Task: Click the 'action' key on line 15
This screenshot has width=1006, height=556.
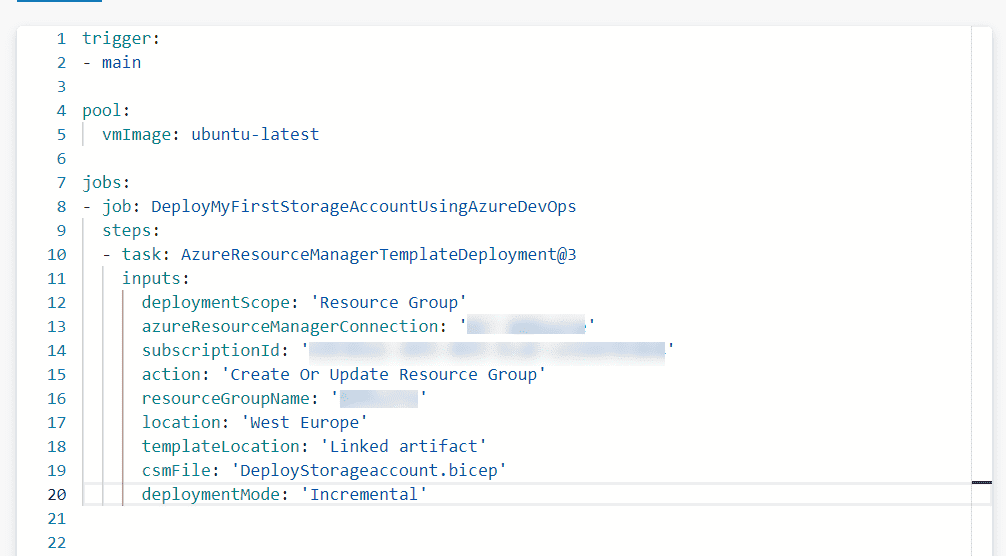Action: (x=171, y=375)
